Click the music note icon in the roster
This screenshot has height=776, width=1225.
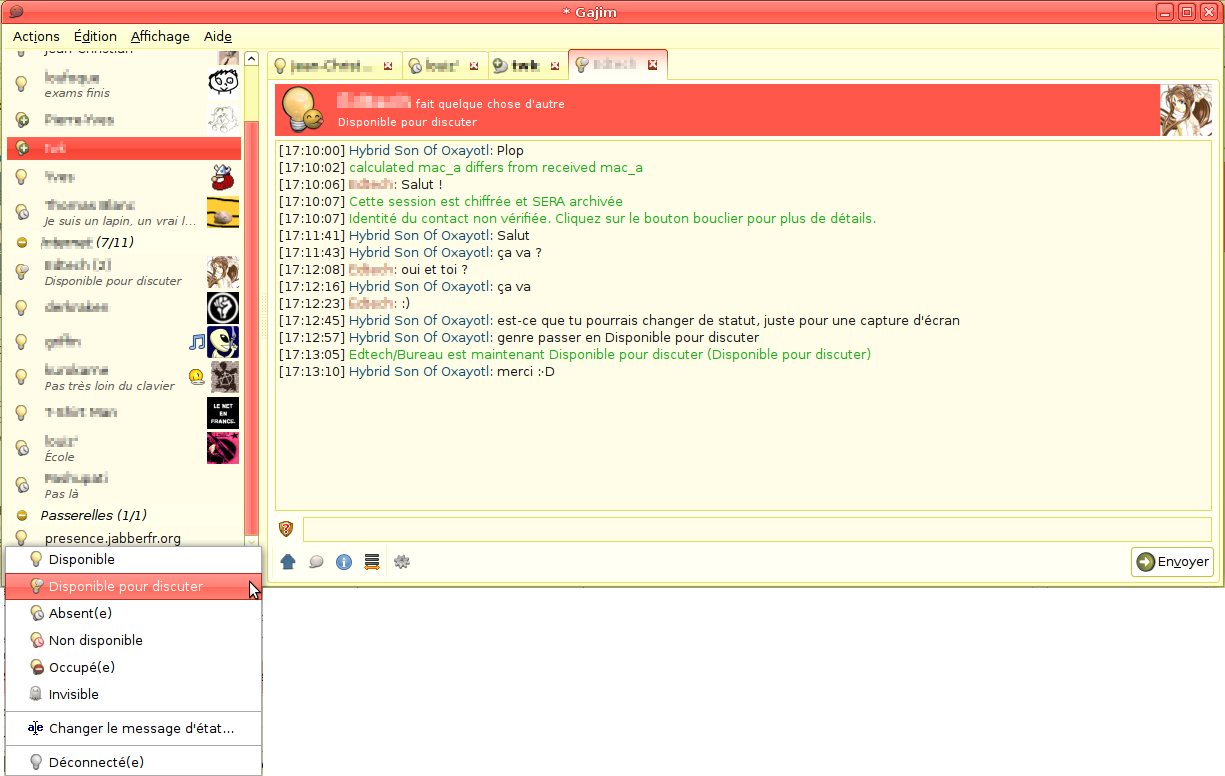point(196,342)
